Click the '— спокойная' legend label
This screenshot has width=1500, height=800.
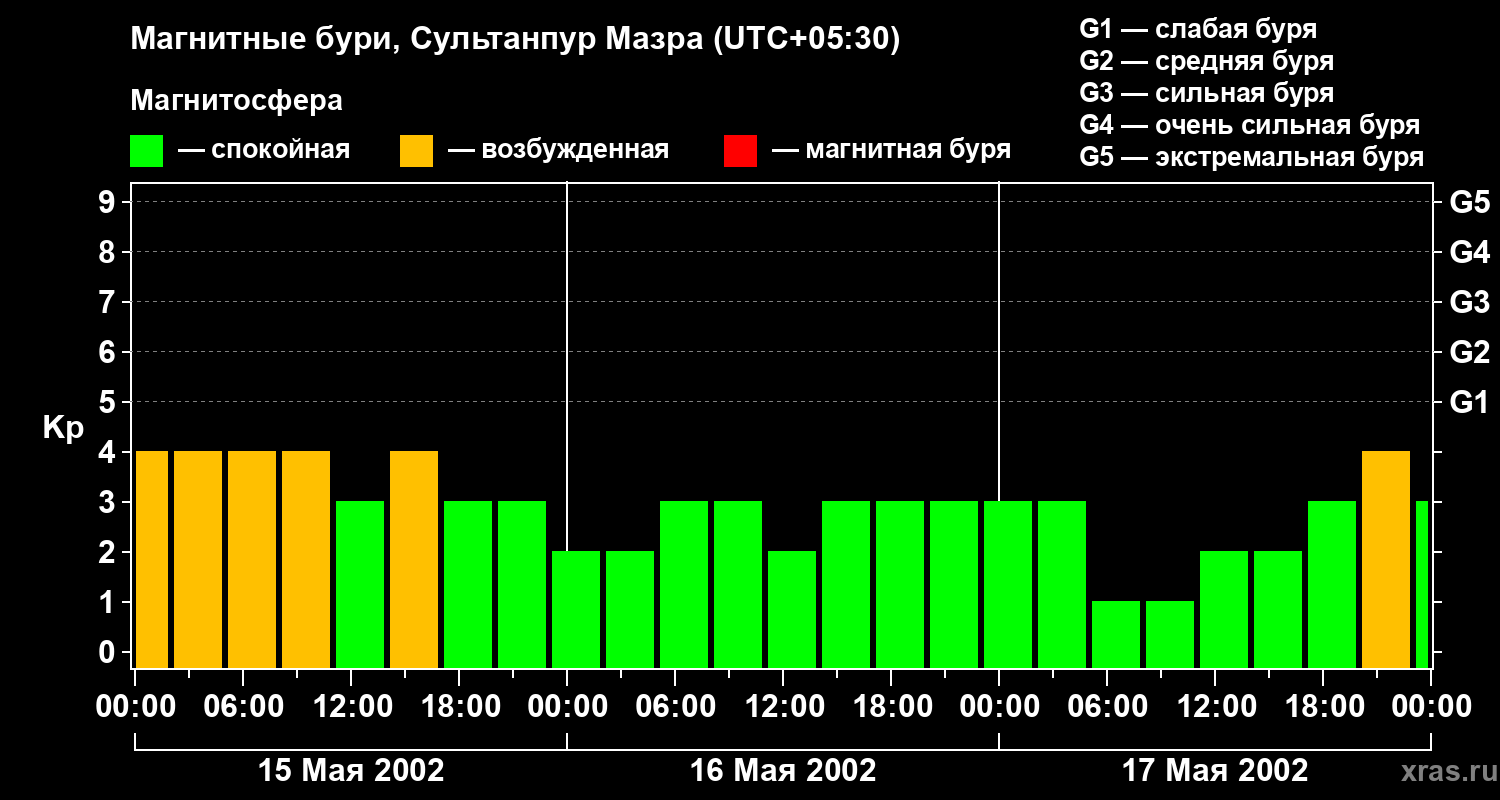[264, 150]
